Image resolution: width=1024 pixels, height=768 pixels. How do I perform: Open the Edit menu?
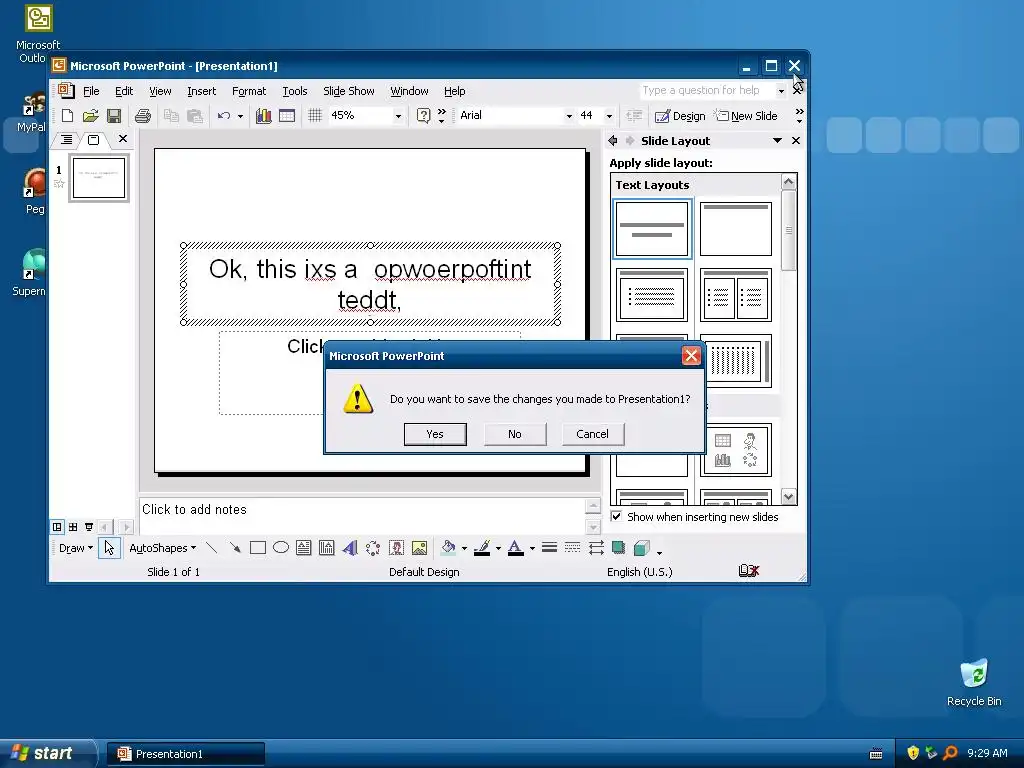(123, 91)
